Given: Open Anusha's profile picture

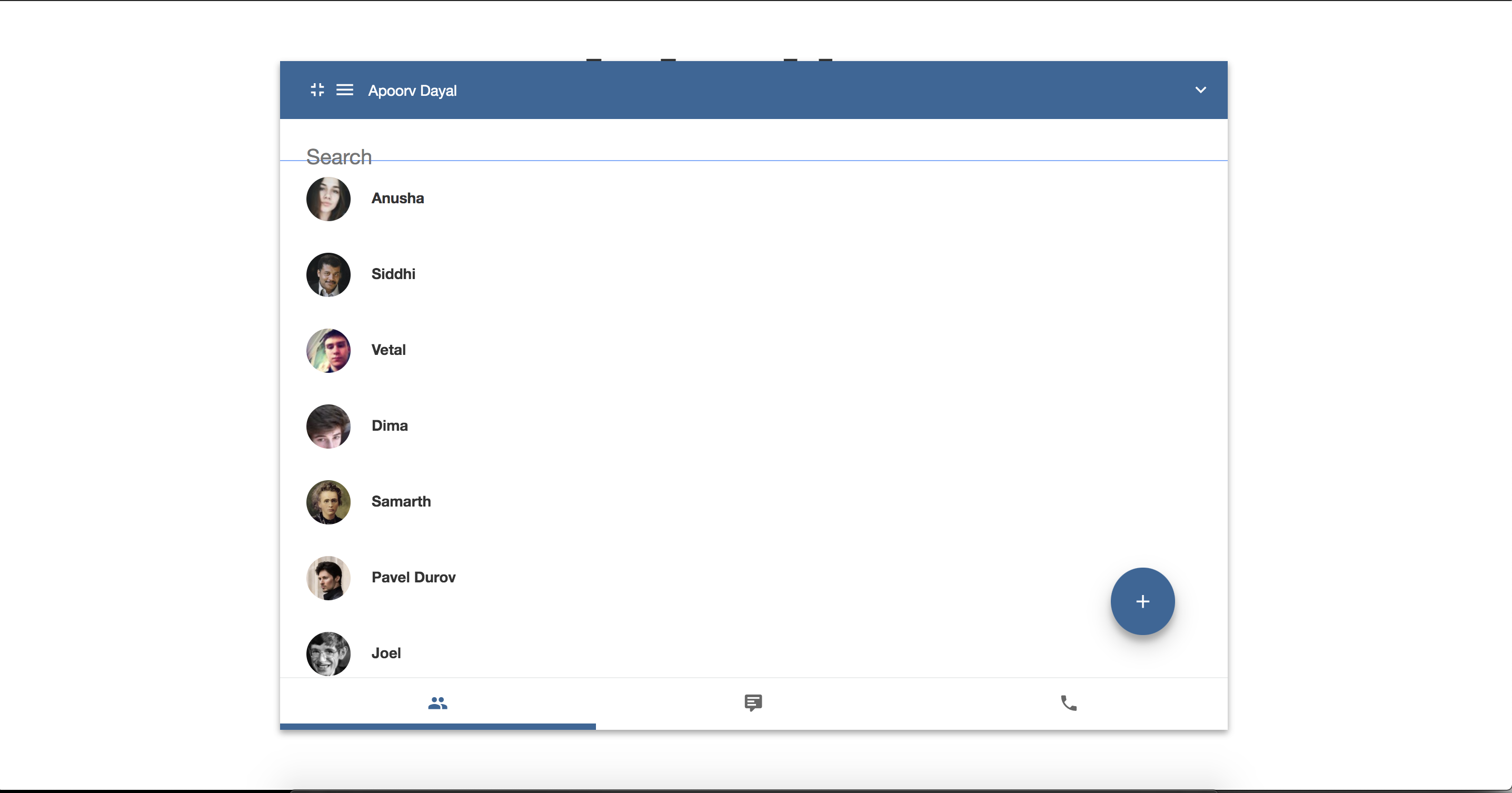Looking at the screenshot, I should click(x=328, y=199).
